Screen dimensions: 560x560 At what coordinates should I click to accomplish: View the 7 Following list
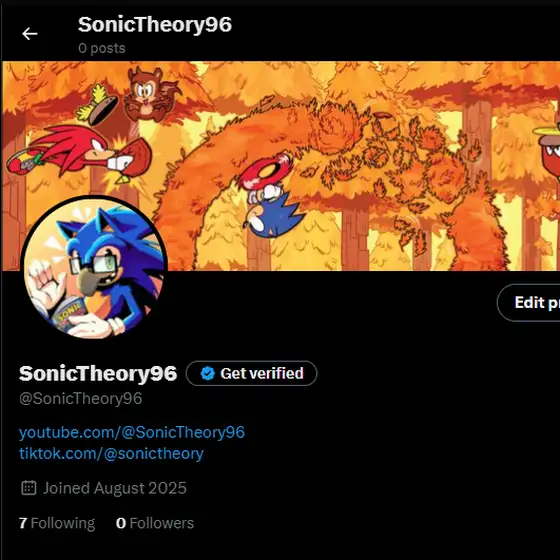click(57, 523)
